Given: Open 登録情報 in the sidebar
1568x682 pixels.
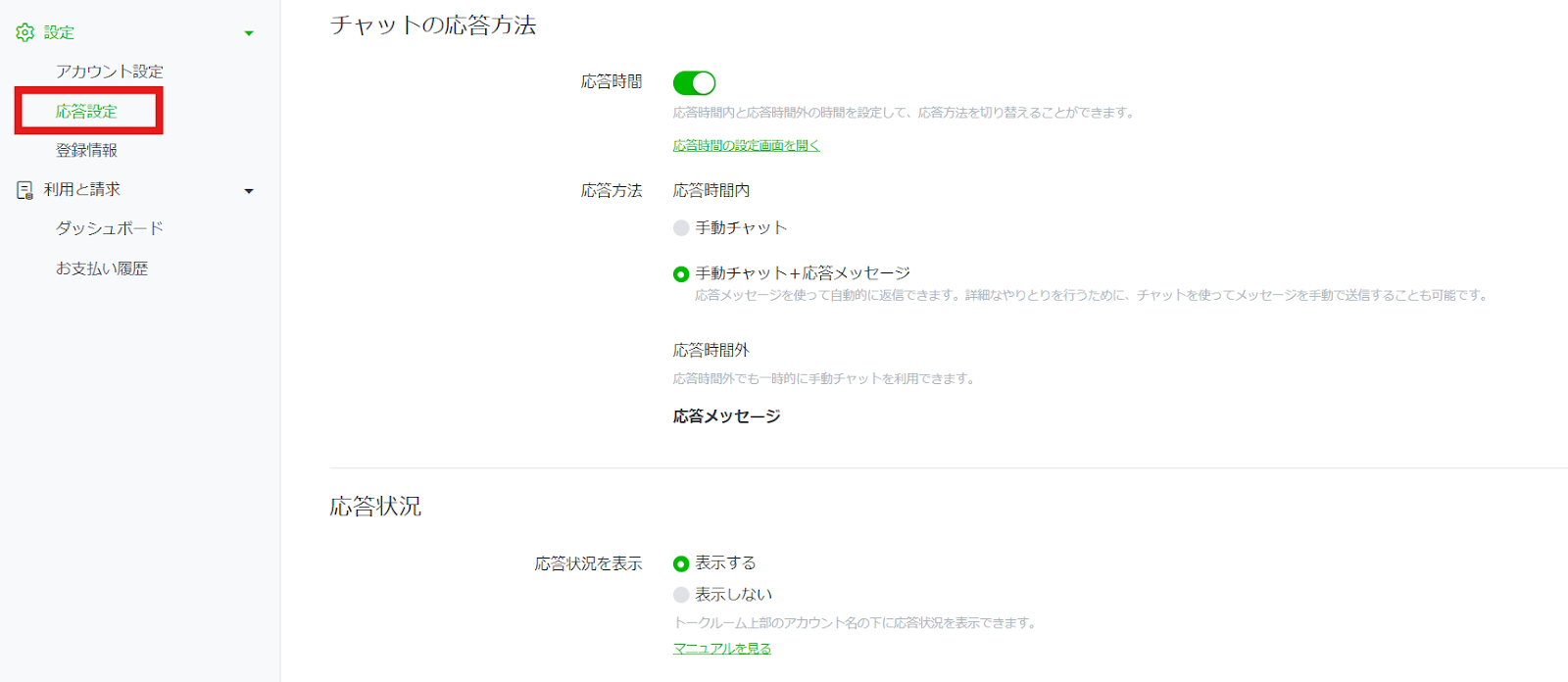Looking at the screenshot, I should (x=86, y=150).
